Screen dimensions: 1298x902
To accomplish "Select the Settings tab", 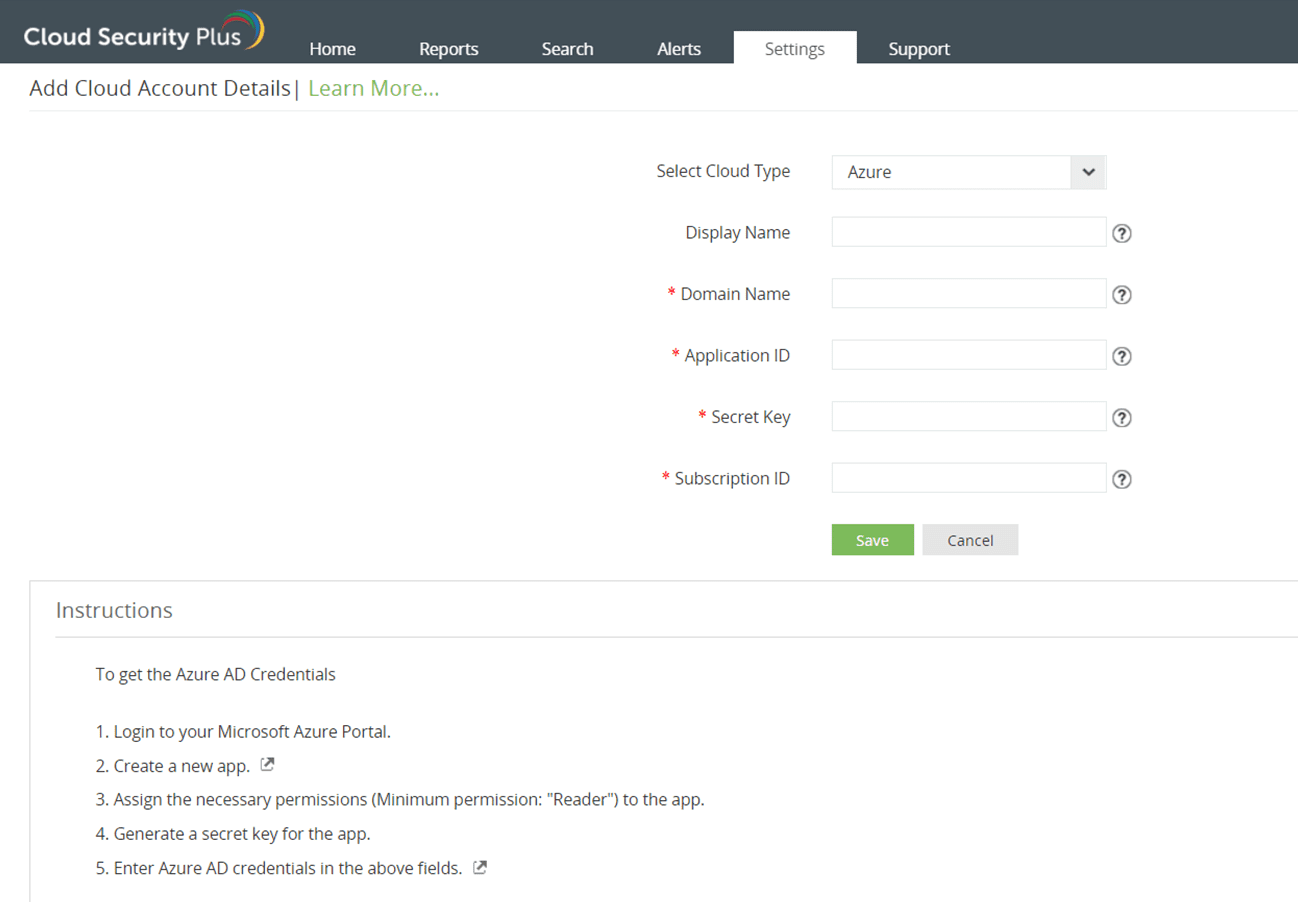I will [795, 48].
